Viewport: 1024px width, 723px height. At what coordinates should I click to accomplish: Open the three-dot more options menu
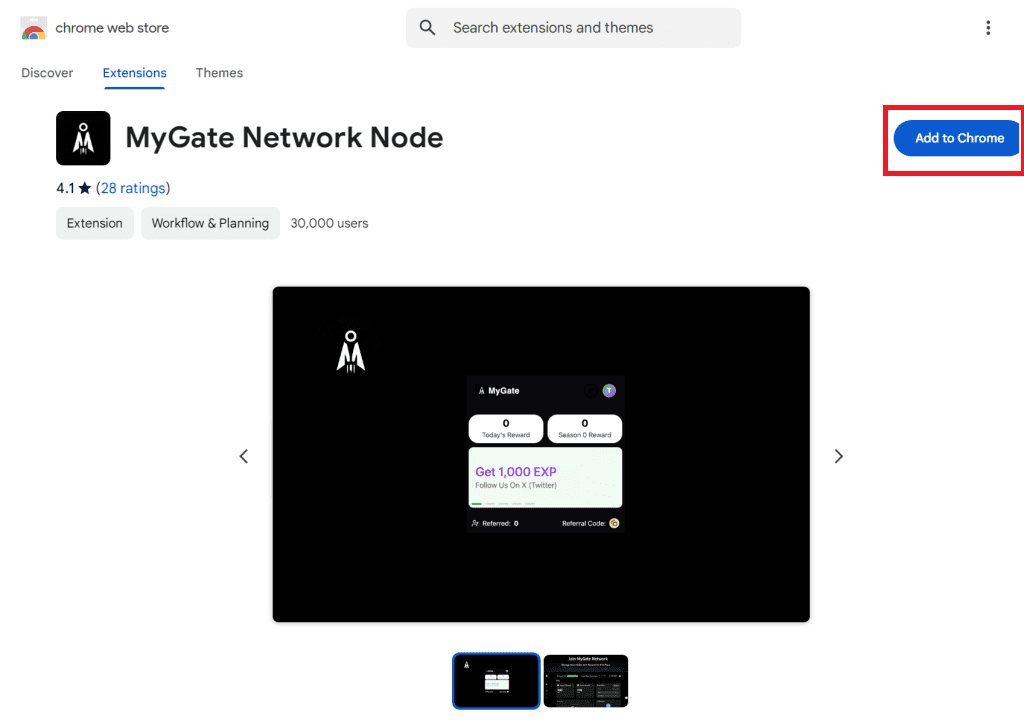pos(987,27)
